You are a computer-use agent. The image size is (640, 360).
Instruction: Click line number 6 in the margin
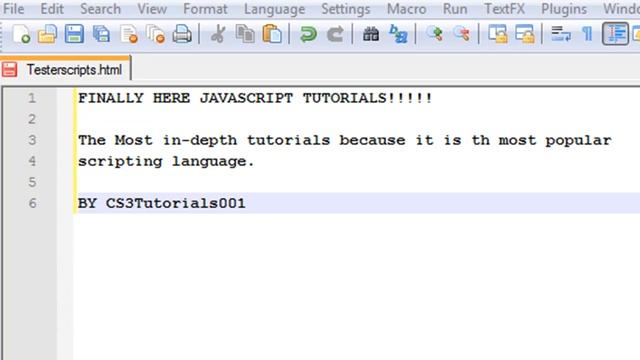click(32, 203)
